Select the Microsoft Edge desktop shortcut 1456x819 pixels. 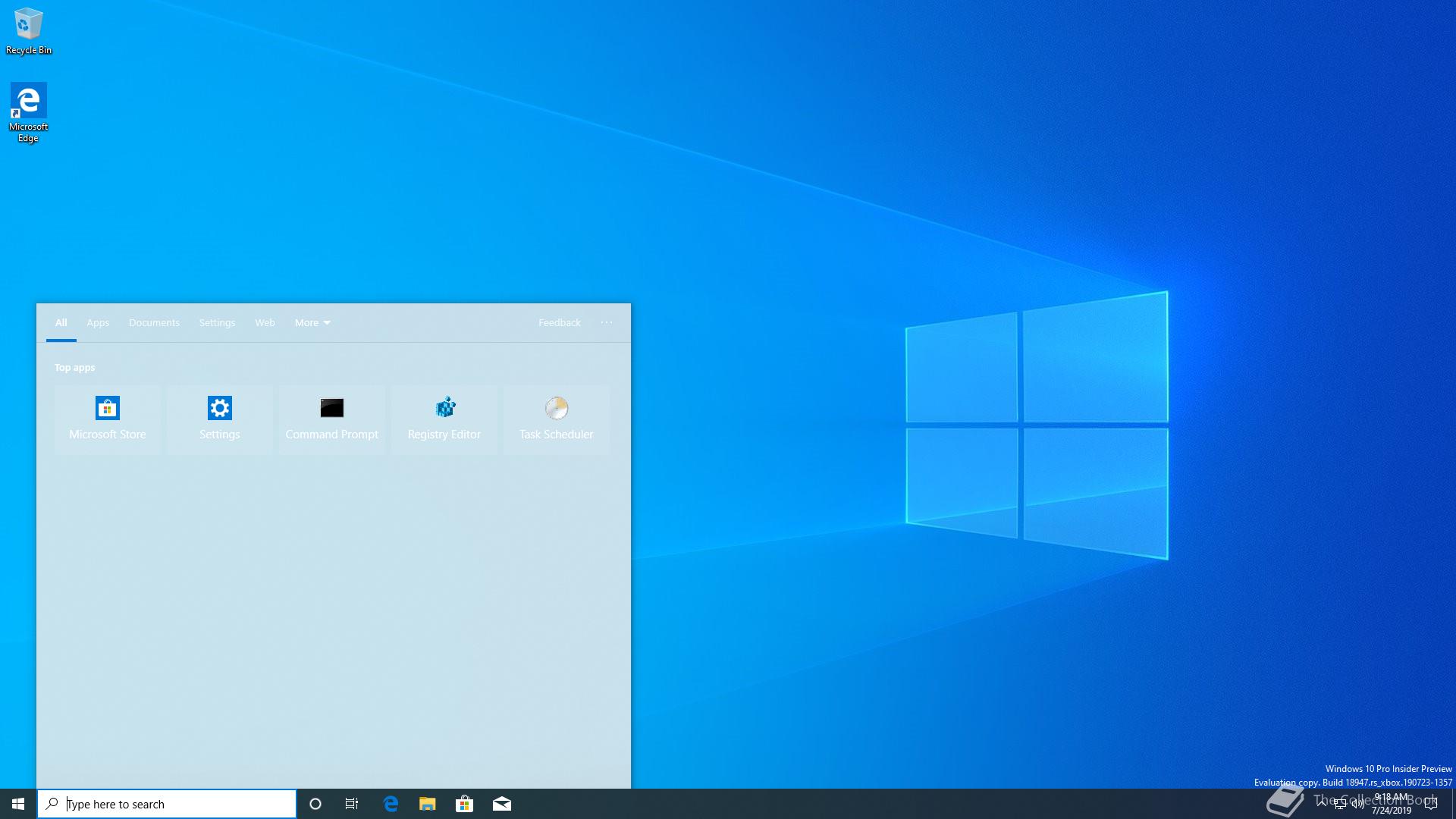click(x=28, y=112)
